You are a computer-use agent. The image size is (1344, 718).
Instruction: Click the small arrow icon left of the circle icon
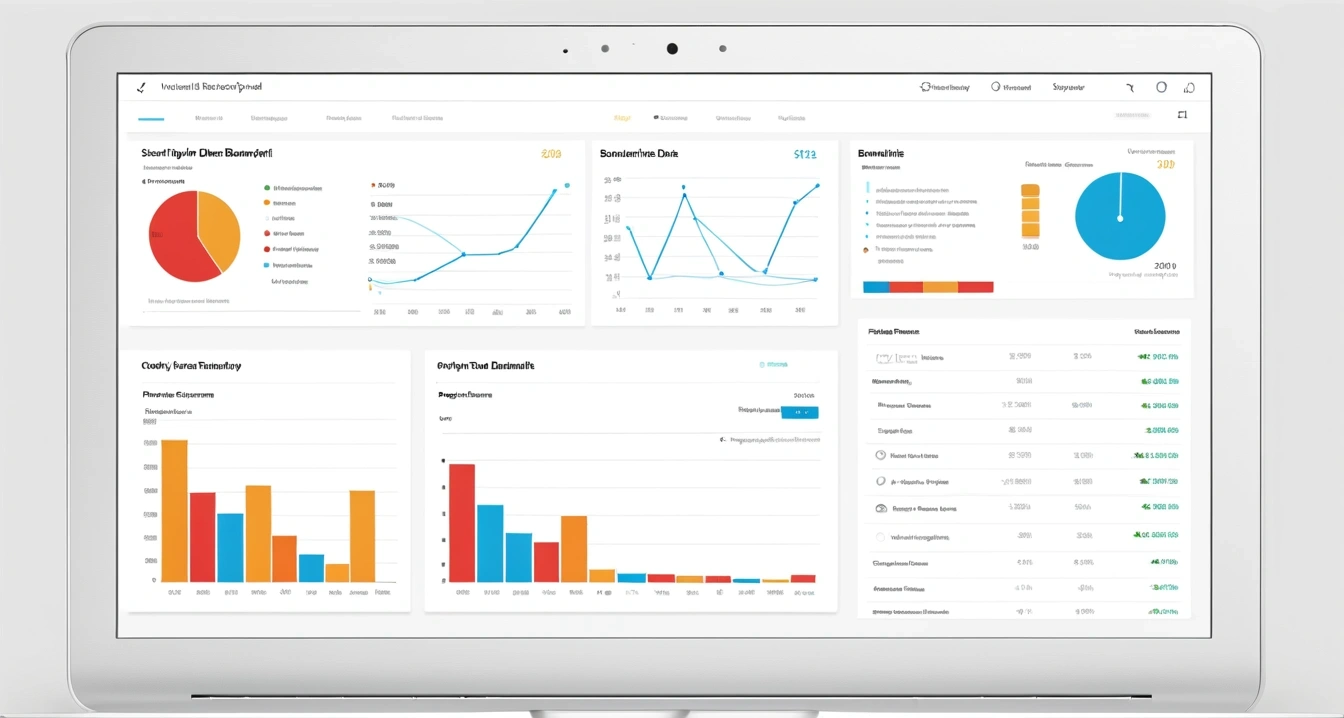1130,88
